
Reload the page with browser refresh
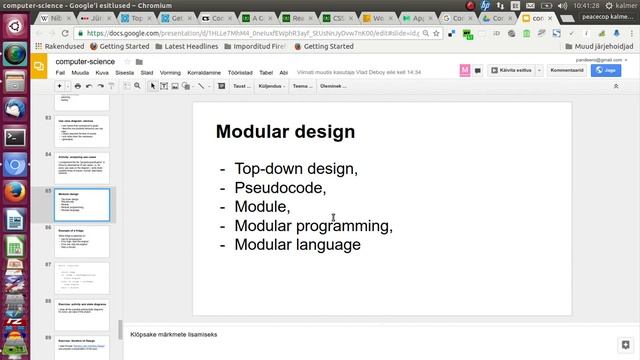coord(65,33)
